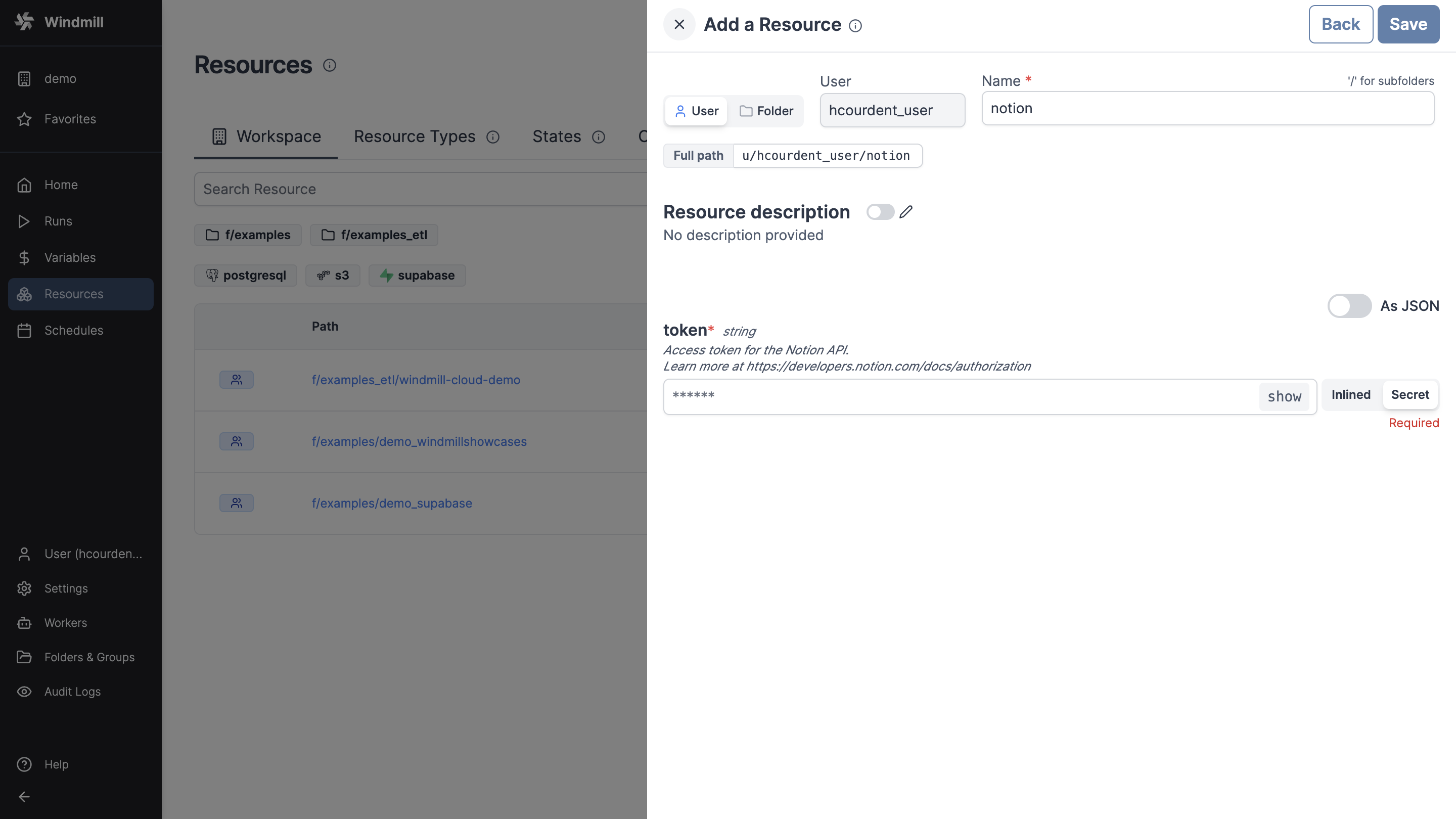
Task: View the Audit Logs
Action: [72, 691]
